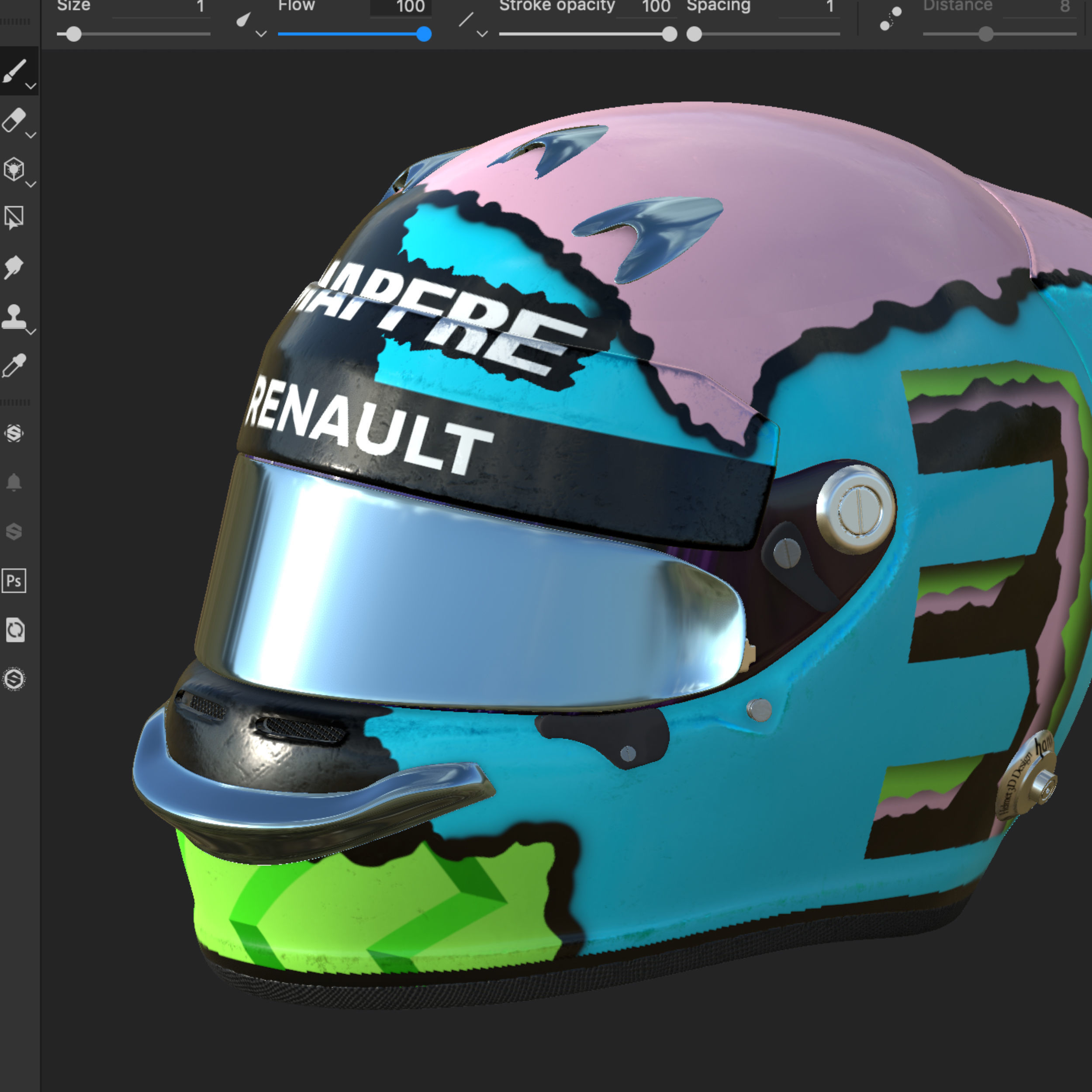The image size is (1092, 1092).
Task: Click the Size pen pressure icon
Action: (243, 20)
